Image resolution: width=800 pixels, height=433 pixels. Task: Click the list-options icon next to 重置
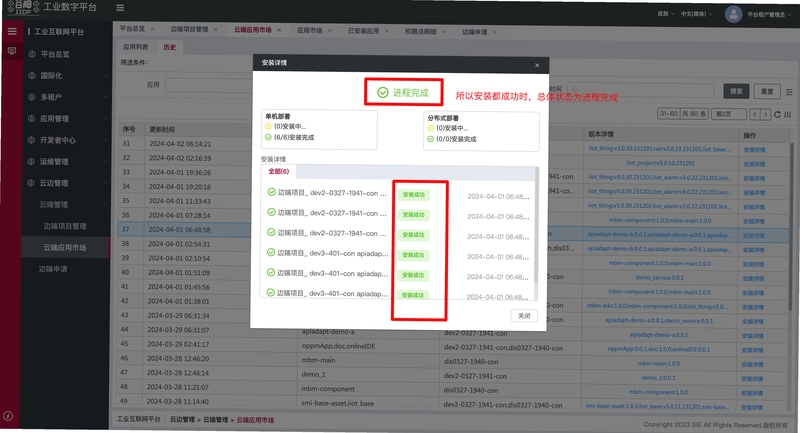tap(789, 92)
